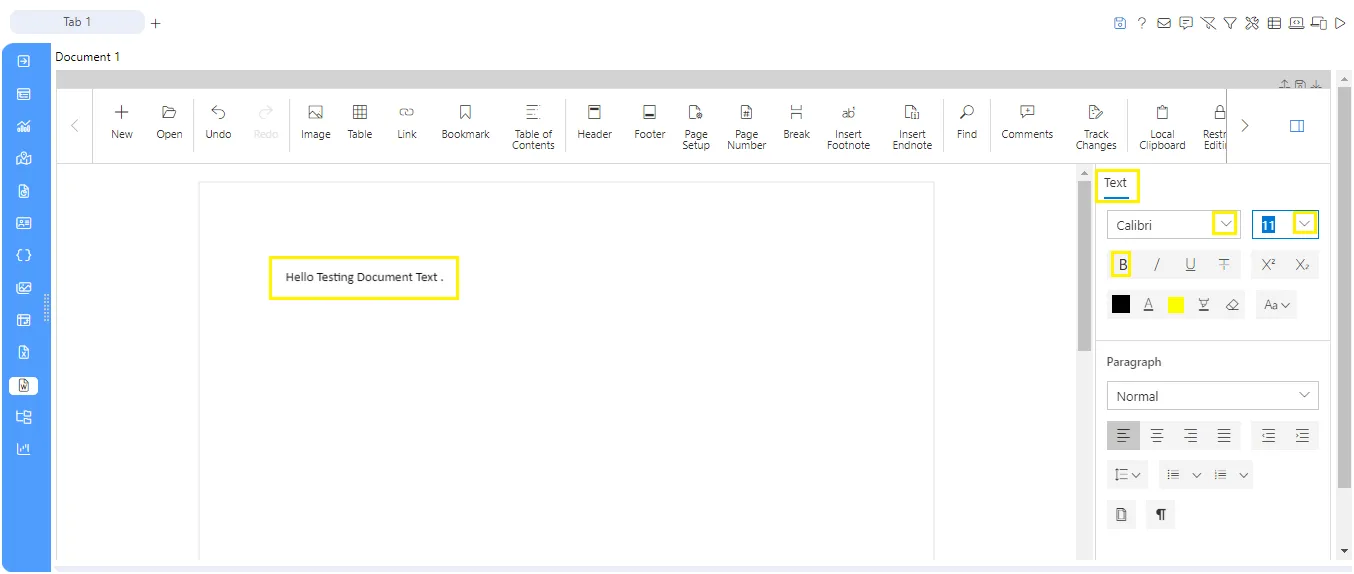The height and width of the screenshot is (574, 1354).
Task: Click the font color A button
Action: click(1148, 305)
